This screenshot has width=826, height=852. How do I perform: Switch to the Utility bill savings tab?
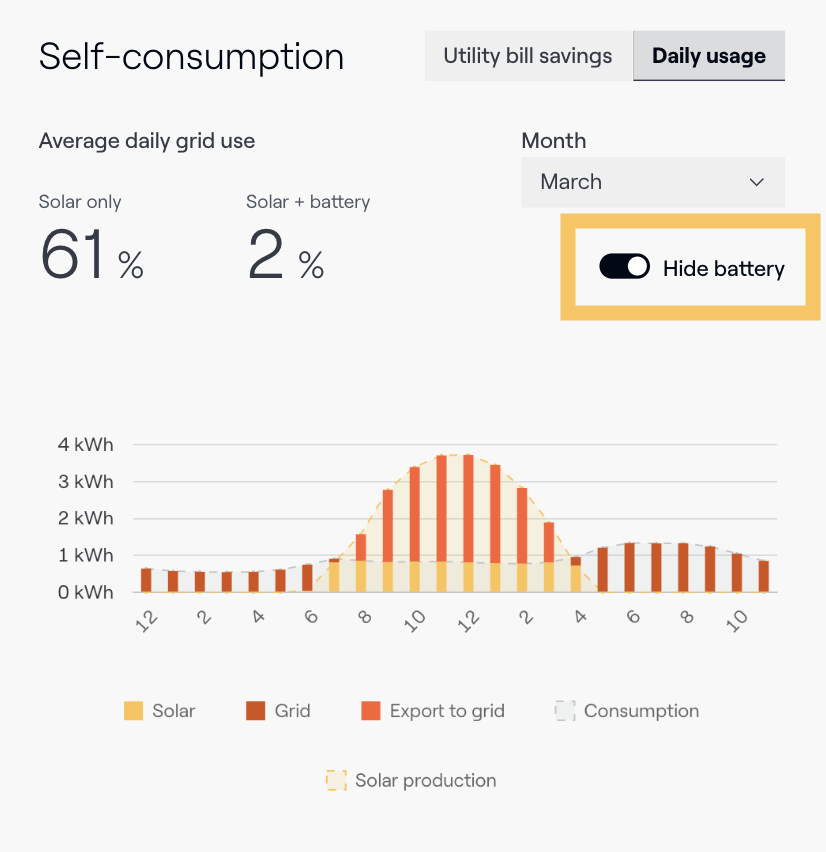point(528,56)
